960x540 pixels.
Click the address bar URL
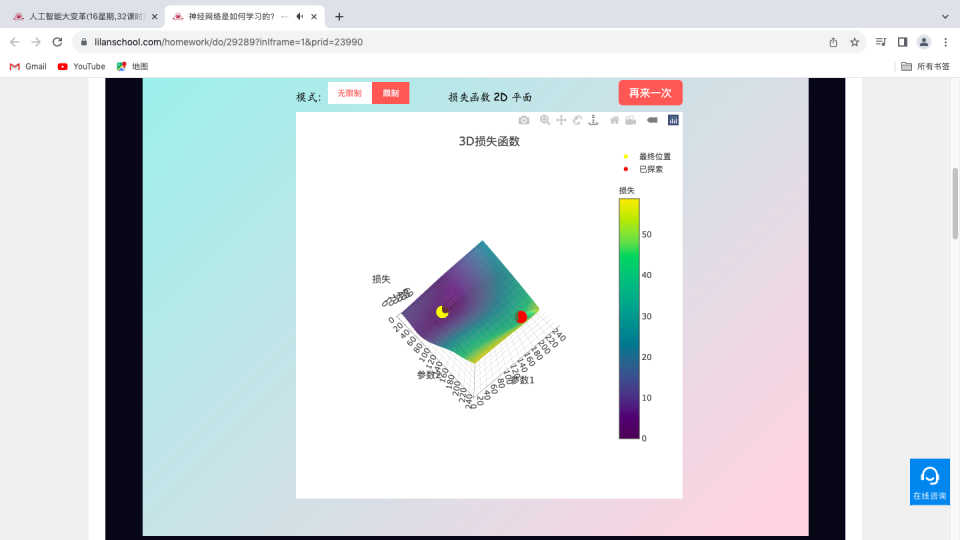coord(228,42)
